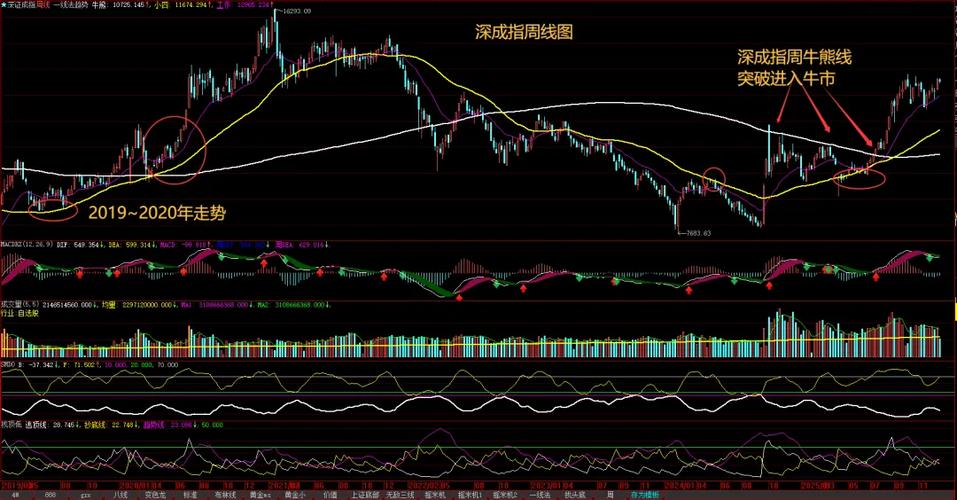The height and width of the screenshot is (500, 957).
Task: Switch to the 摇米机 template tab
Action: click(436, 495)
